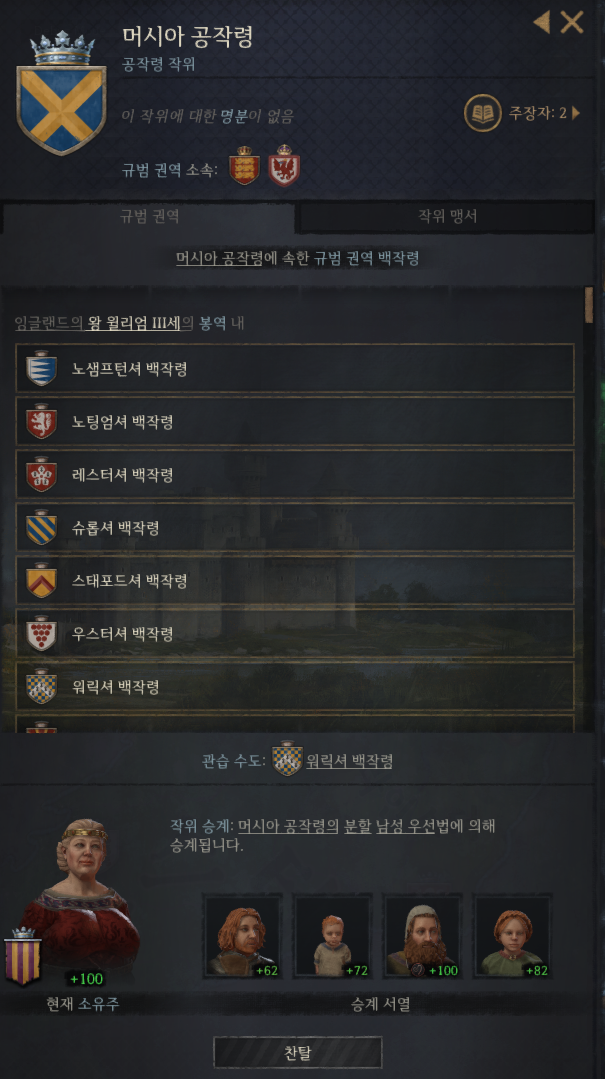
Task: Click the England three lions de jure shield
Action: point(244,165)
